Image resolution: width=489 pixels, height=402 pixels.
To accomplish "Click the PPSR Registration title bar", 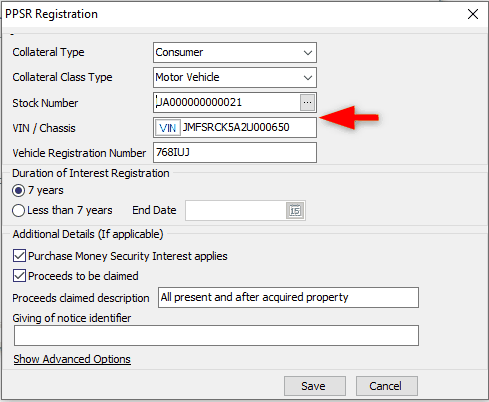I will coord(233,14).
